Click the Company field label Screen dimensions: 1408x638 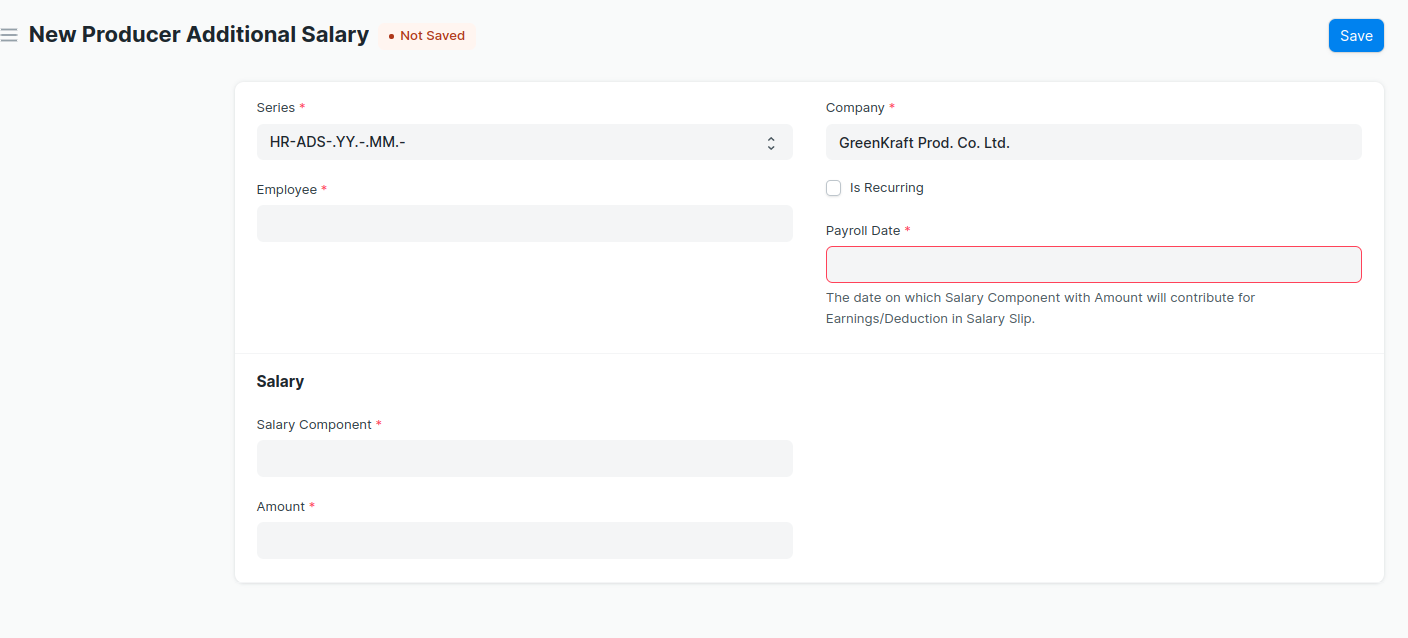(855, 107)
